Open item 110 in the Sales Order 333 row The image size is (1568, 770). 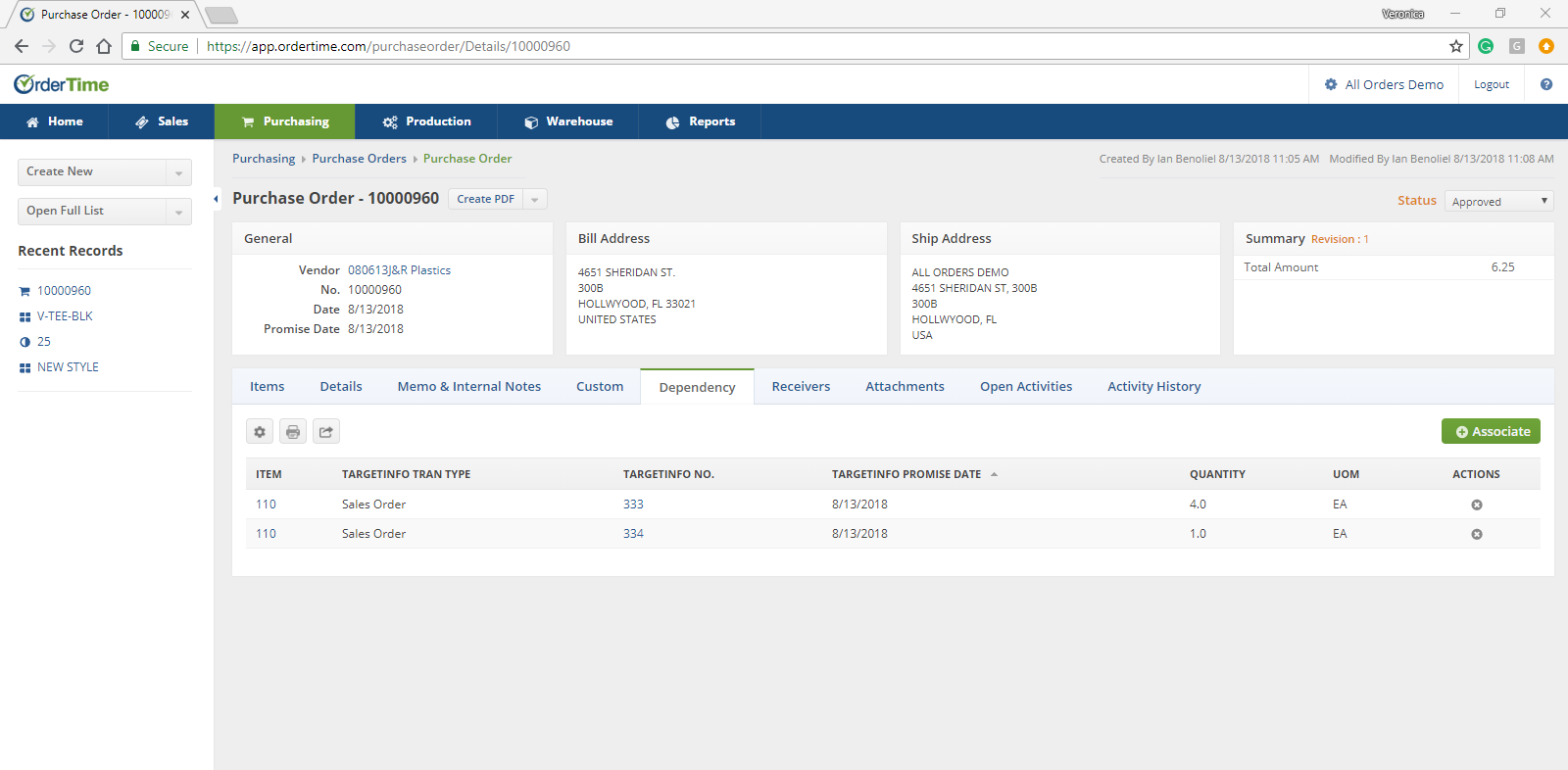[266, 505]
